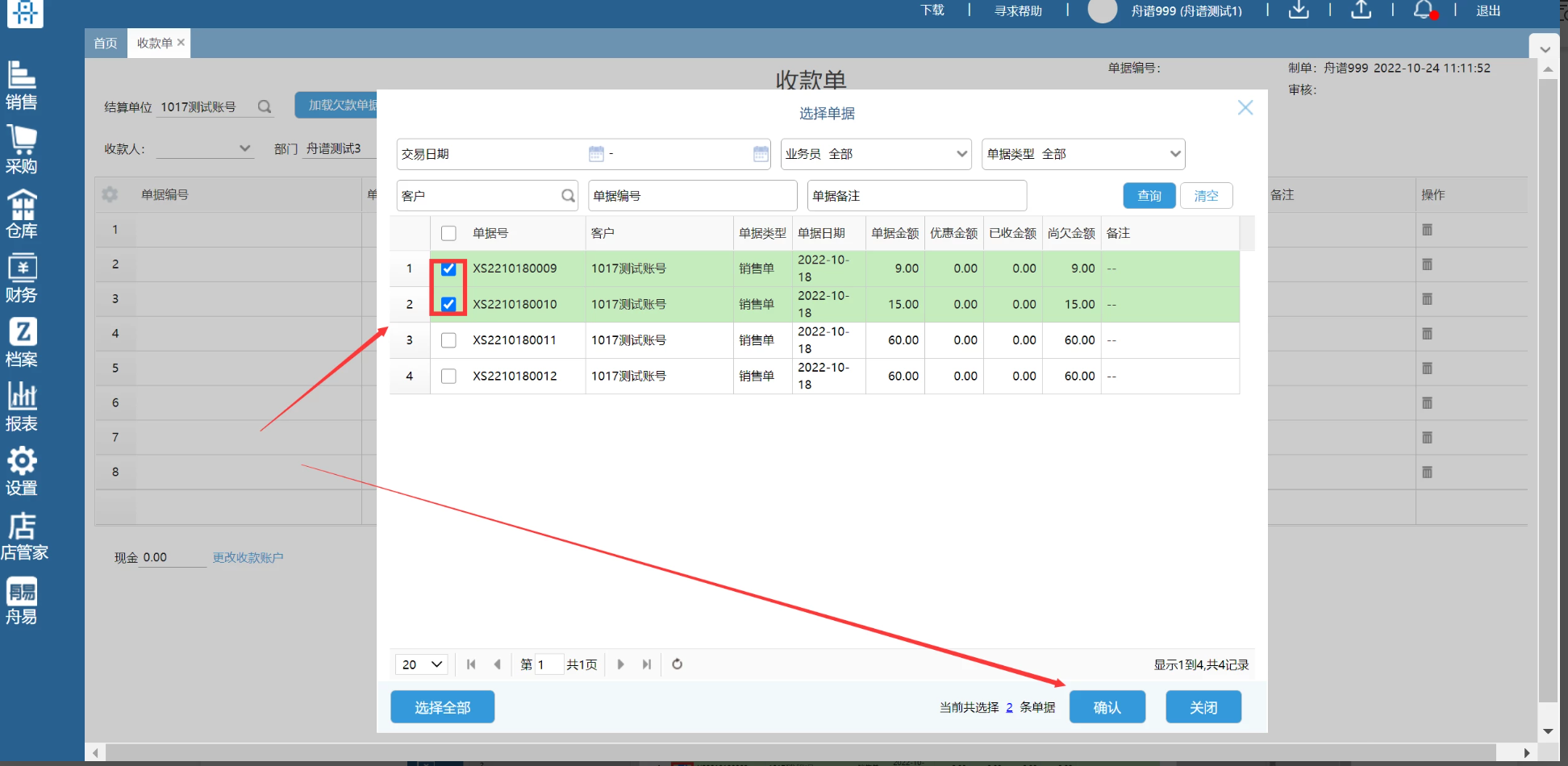Click the refresh icon in pagination bar

[x=678, y=664]
